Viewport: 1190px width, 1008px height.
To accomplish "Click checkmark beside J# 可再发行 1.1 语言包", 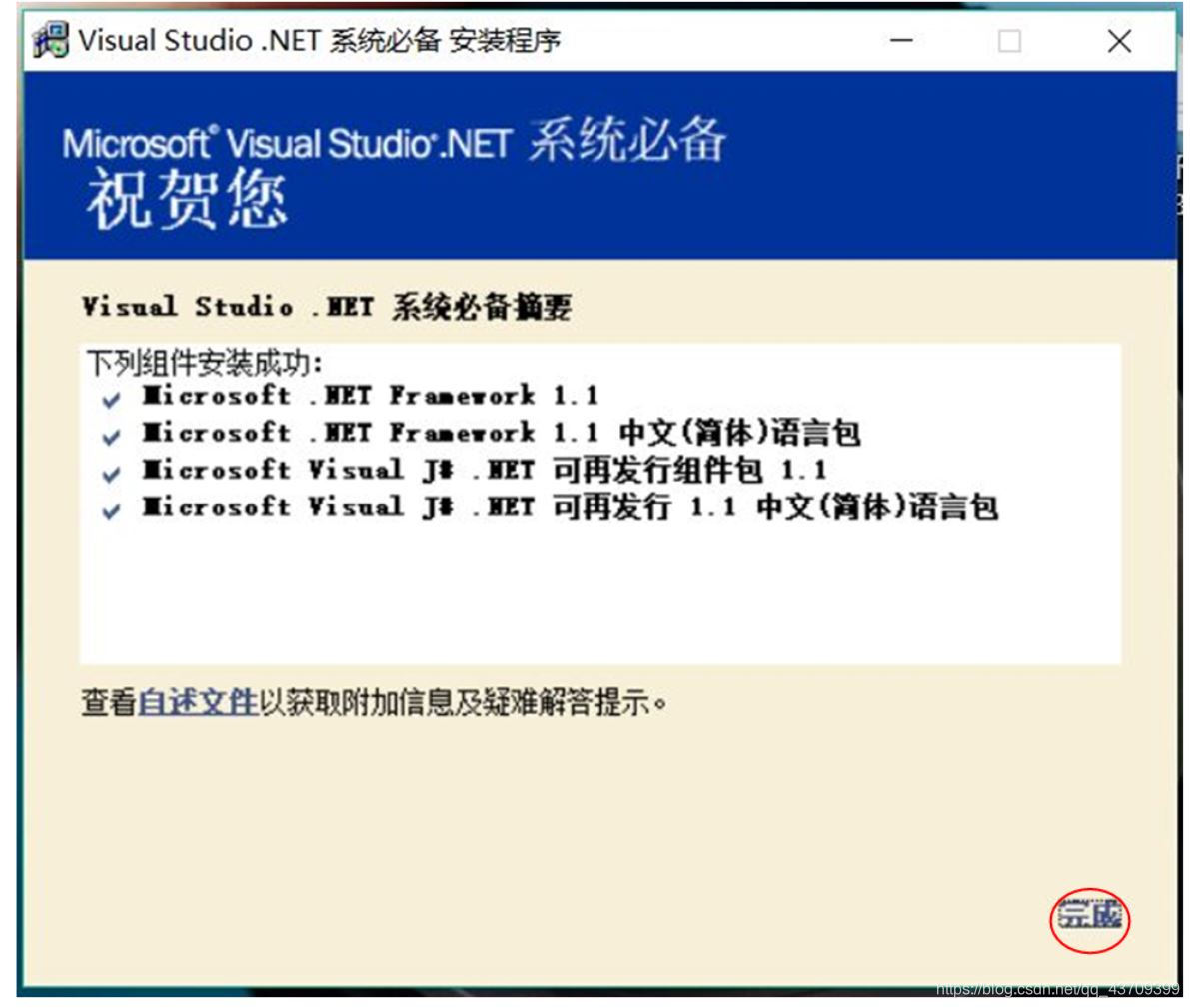I will (112, 510).
